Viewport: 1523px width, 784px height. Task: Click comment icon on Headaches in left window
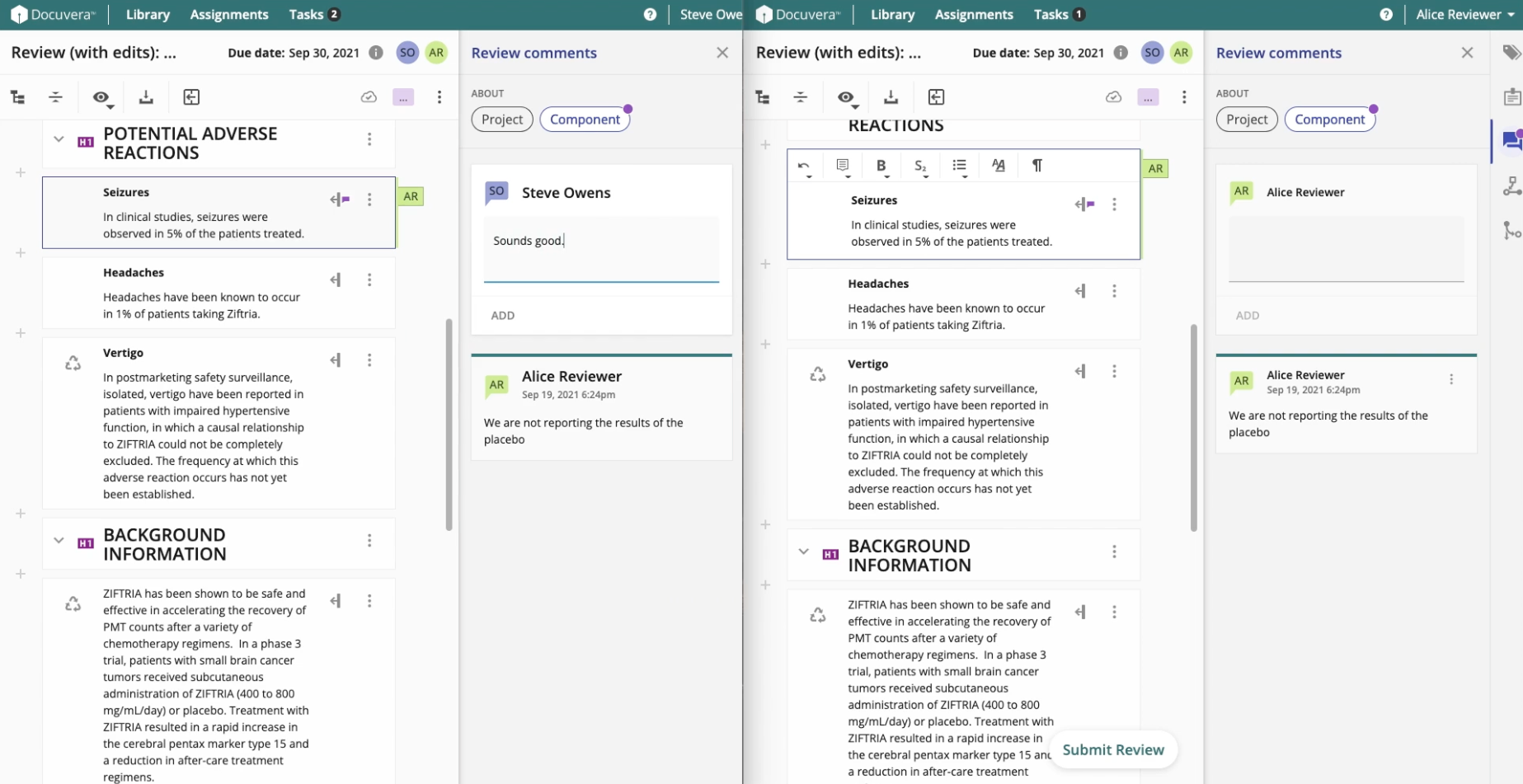(x=336, y=280)
